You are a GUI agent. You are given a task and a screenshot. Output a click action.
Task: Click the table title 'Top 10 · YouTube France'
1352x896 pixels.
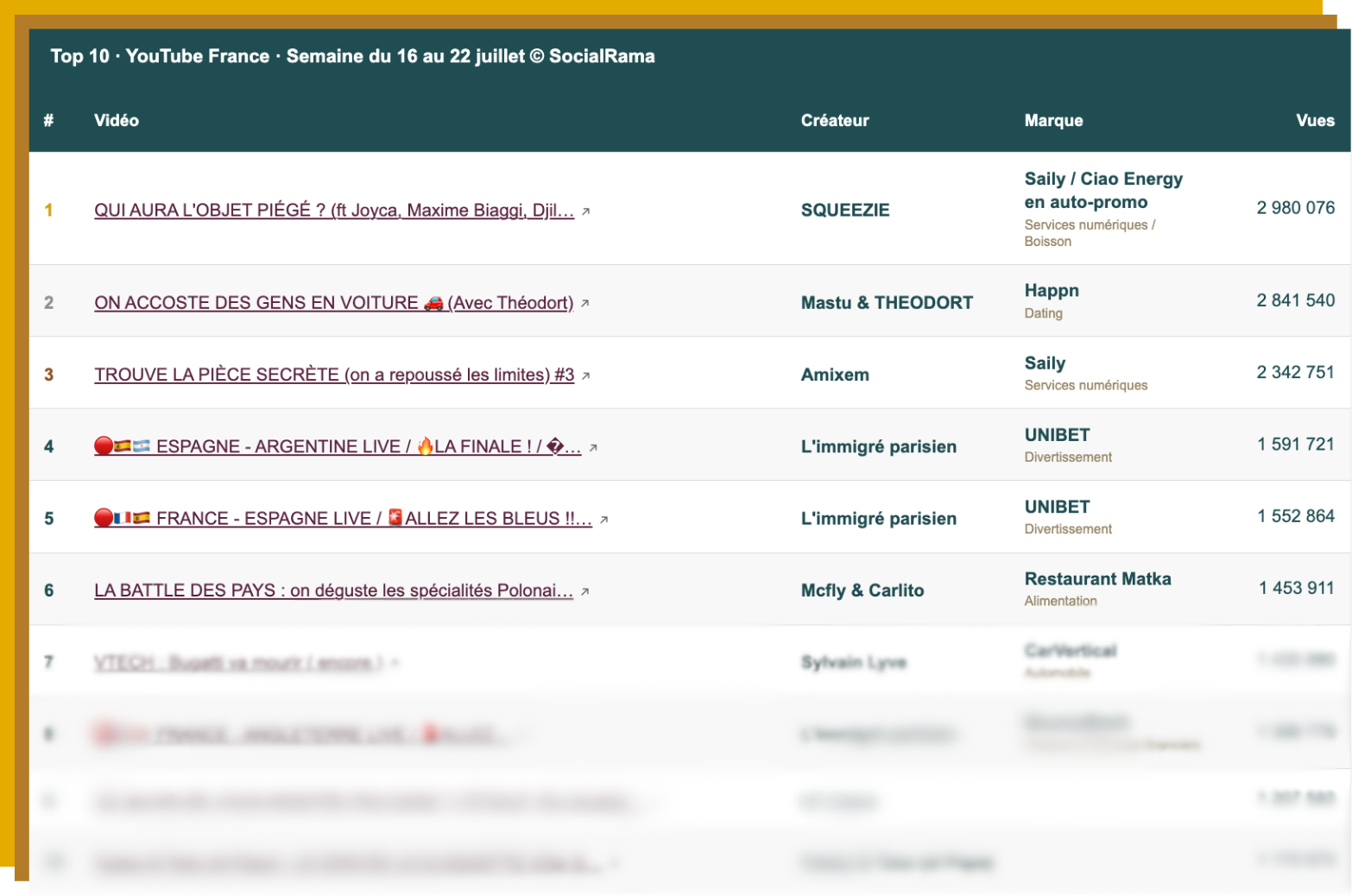(x=352, y=56)
